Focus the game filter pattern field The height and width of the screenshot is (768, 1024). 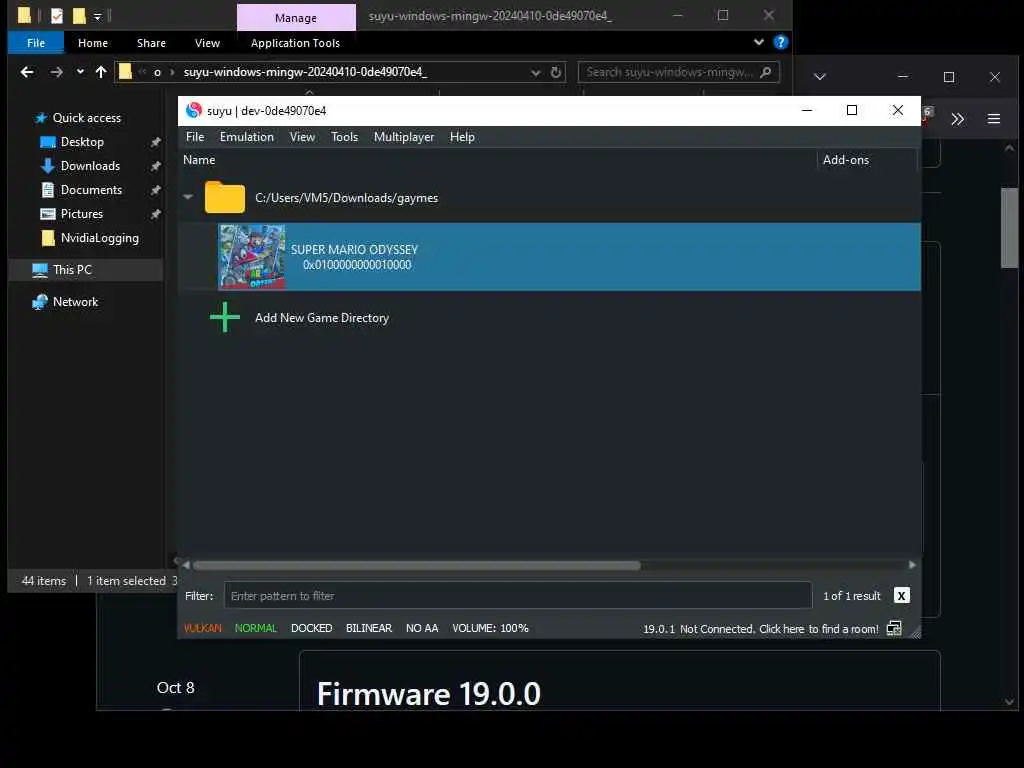coord(518,596)
